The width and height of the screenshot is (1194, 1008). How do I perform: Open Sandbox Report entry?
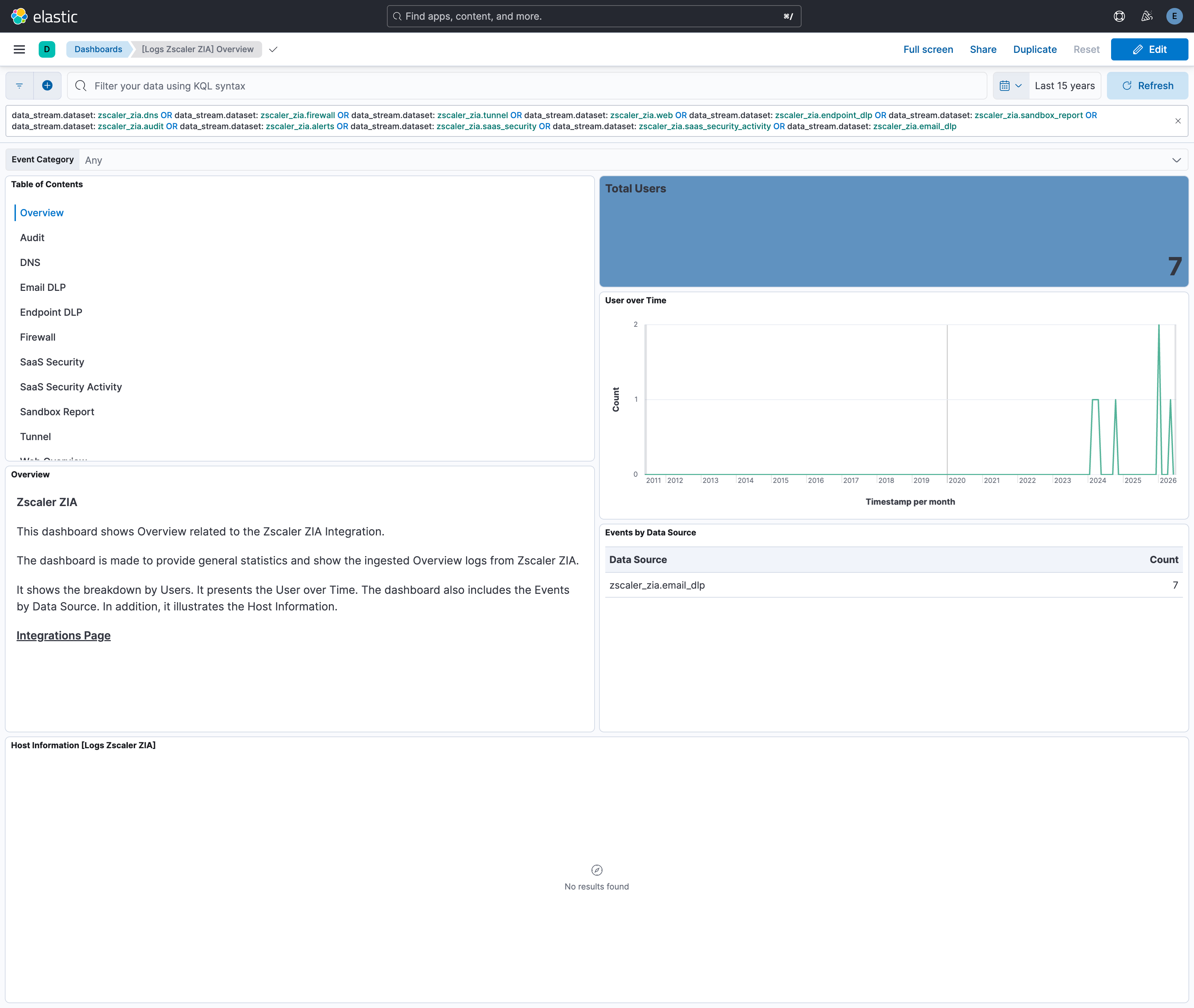57,411
